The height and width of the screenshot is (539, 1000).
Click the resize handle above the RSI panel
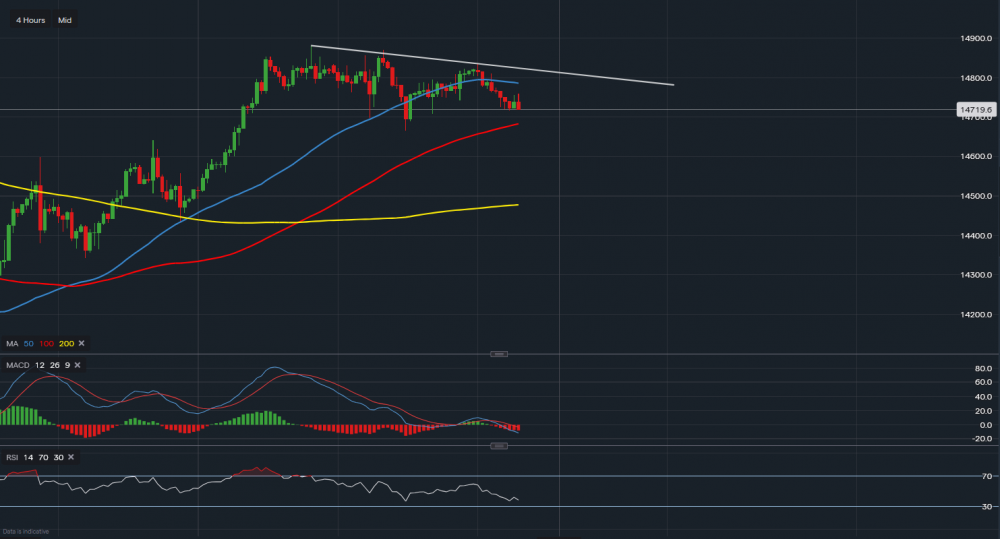coord(499,448)
